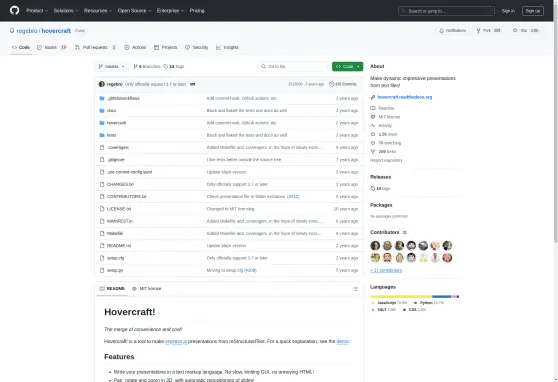Switch to the Issues tab
The image size is (558, 382).
click(52, 47)
